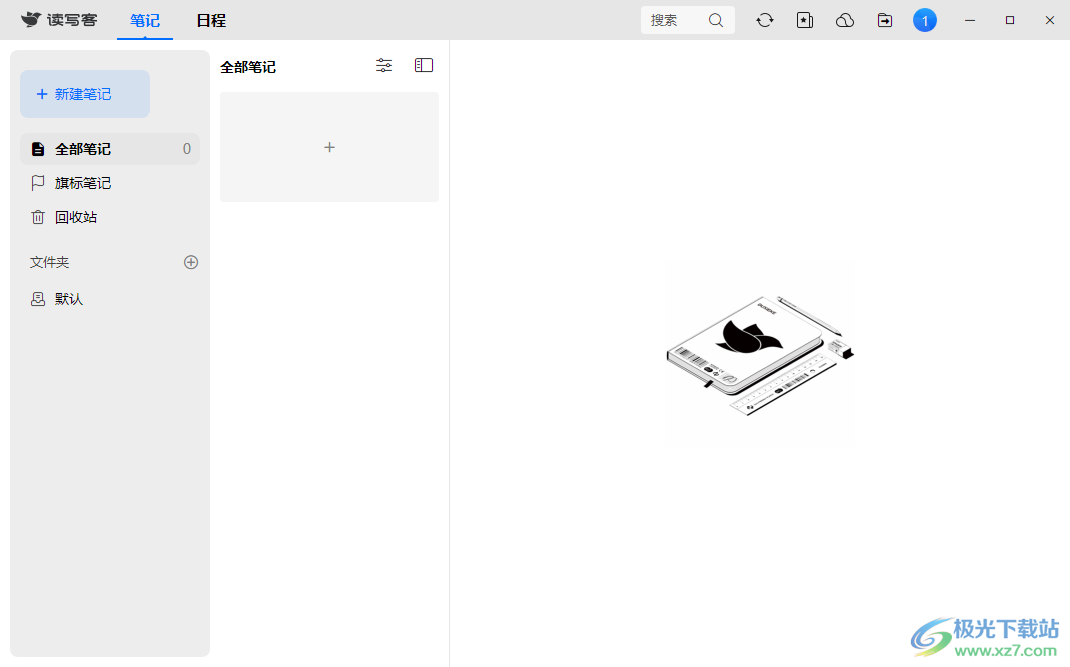Select 全部笔记 in the sidebar
This screenshot has width=1070, height=667.
(110, 149)
